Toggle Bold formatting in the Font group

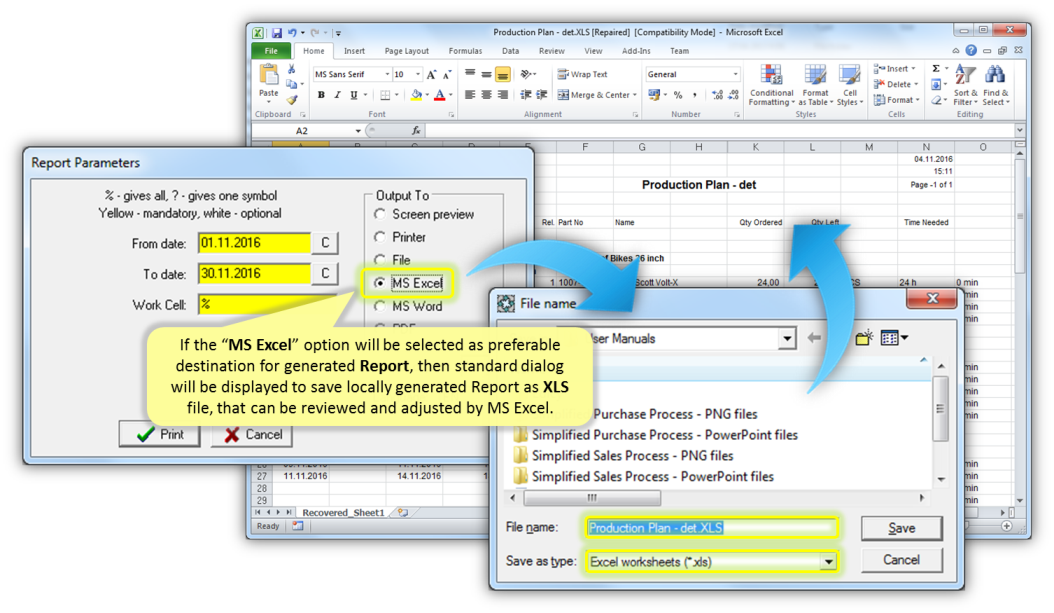[x=321, y=95]
